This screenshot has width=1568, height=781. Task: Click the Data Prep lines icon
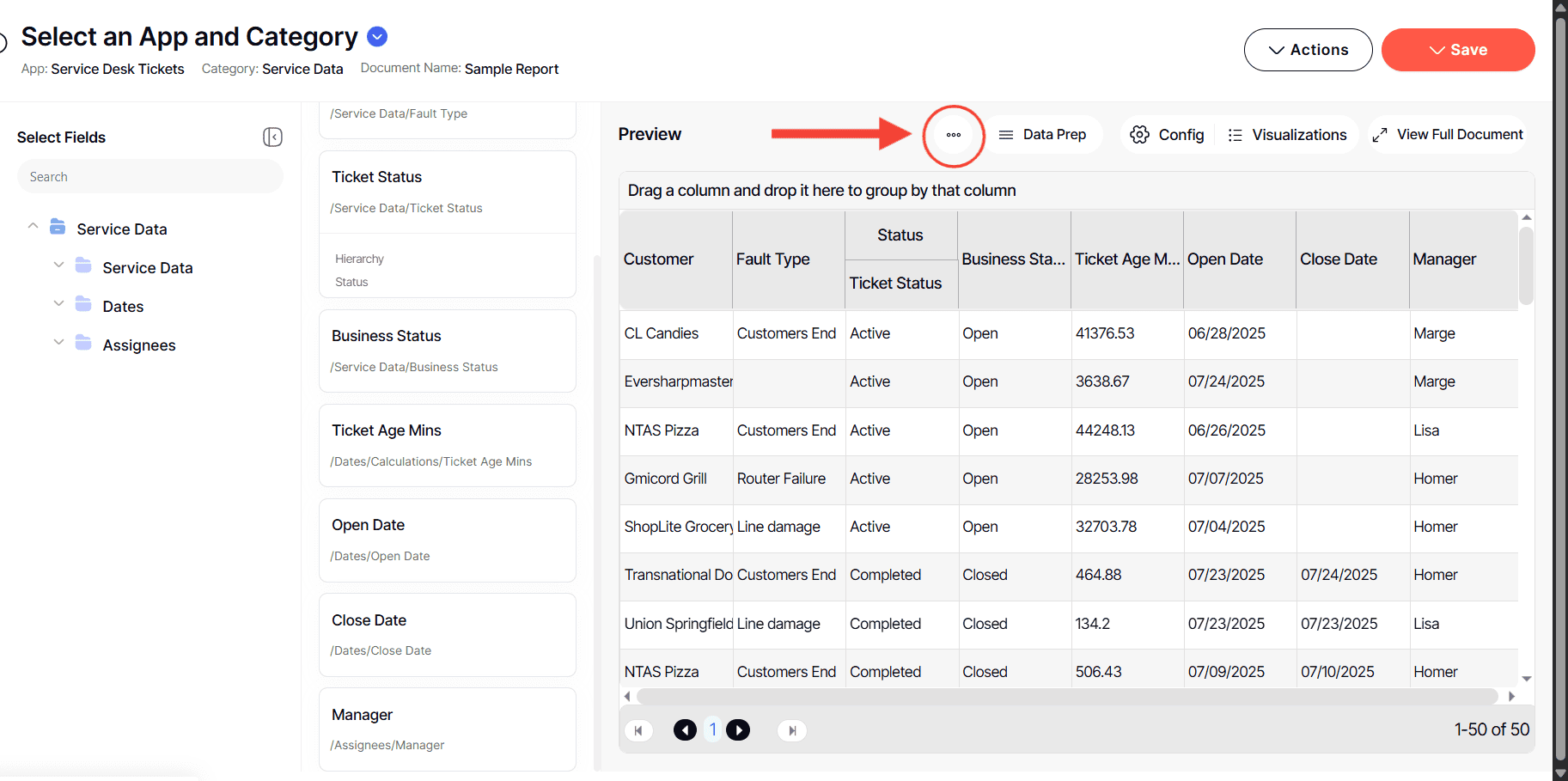pyautogui.click(x=1006, y=135)
